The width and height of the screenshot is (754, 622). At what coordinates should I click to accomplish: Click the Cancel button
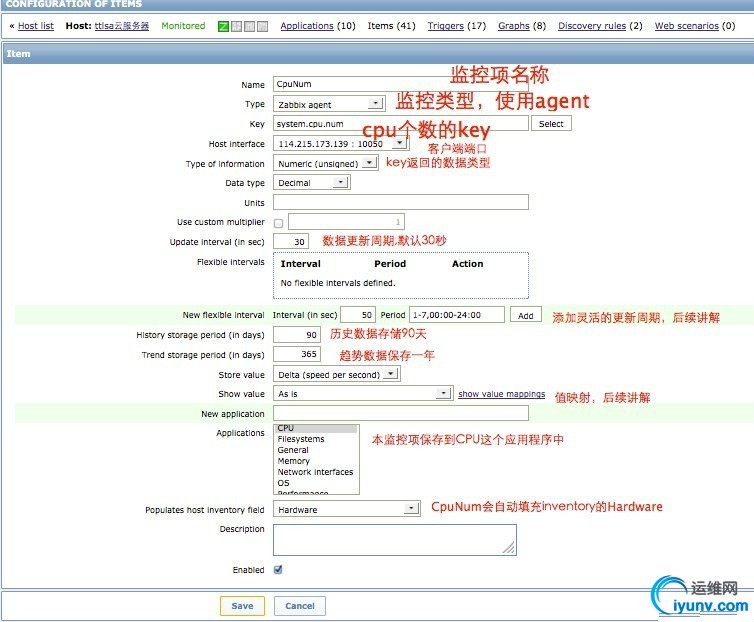pos(300,606)
